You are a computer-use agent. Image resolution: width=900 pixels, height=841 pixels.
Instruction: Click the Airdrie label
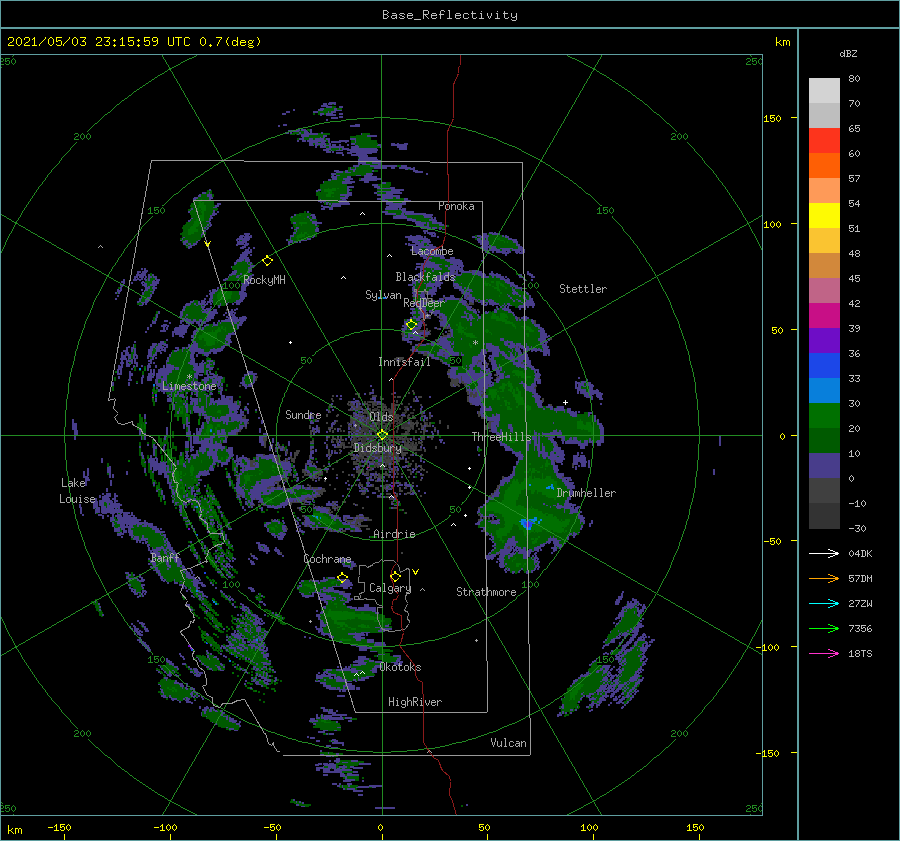(x=394, y=534)
